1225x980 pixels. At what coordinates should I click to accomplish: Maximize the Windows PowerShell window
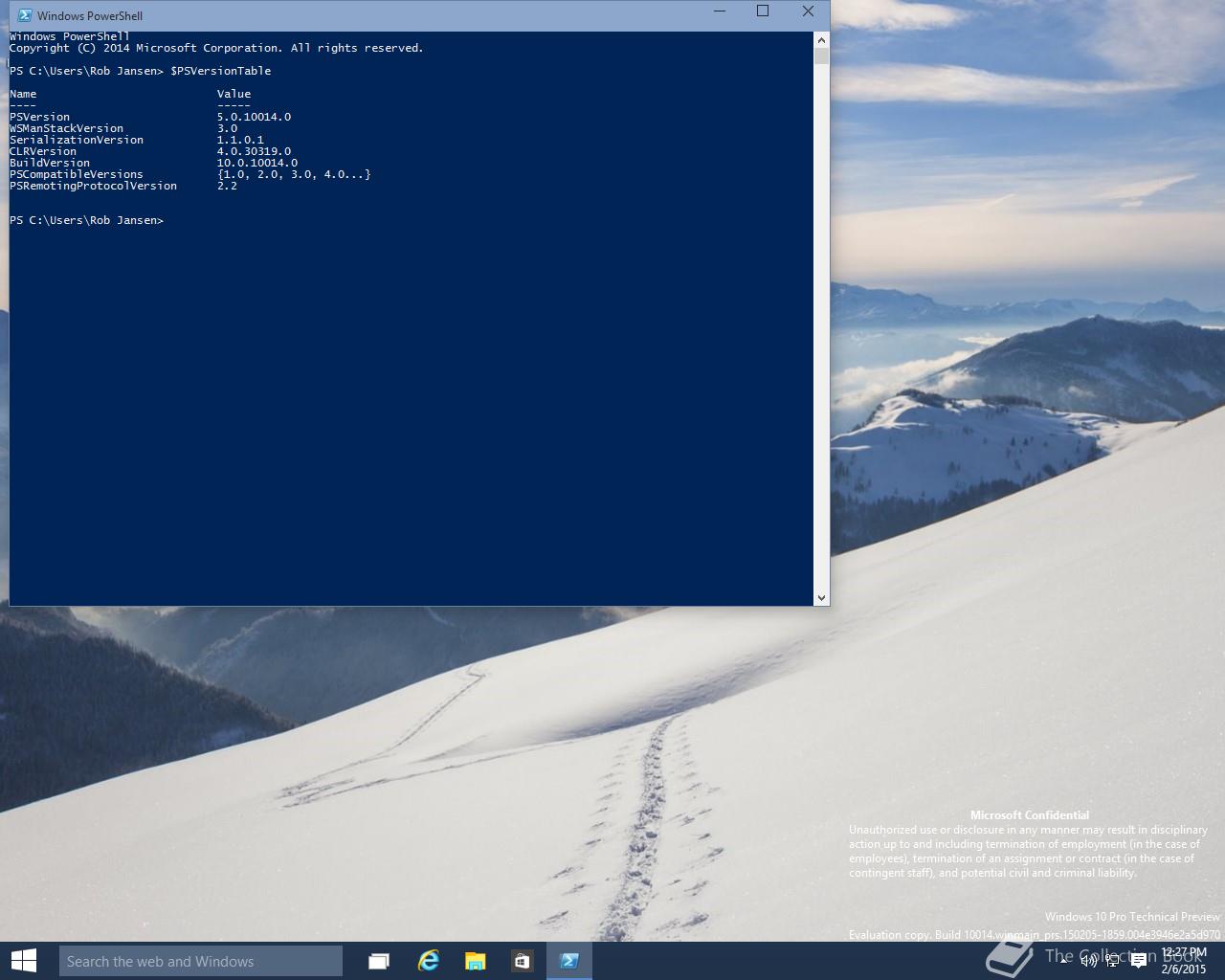click(x=763, y=11)
